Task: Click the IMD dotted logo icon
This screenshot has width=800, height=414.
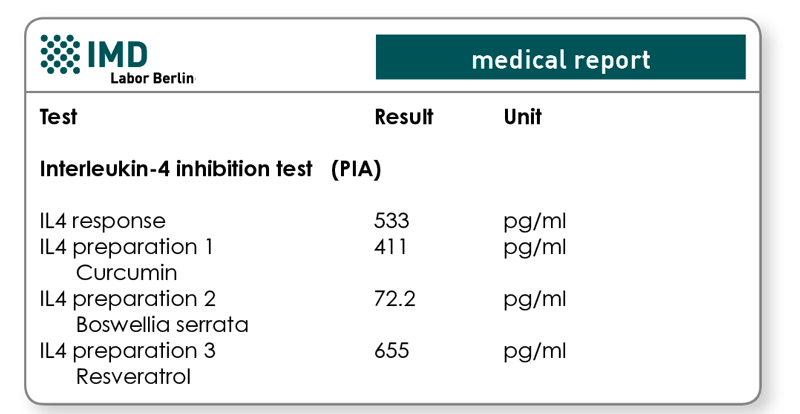Action: [60, 54]
